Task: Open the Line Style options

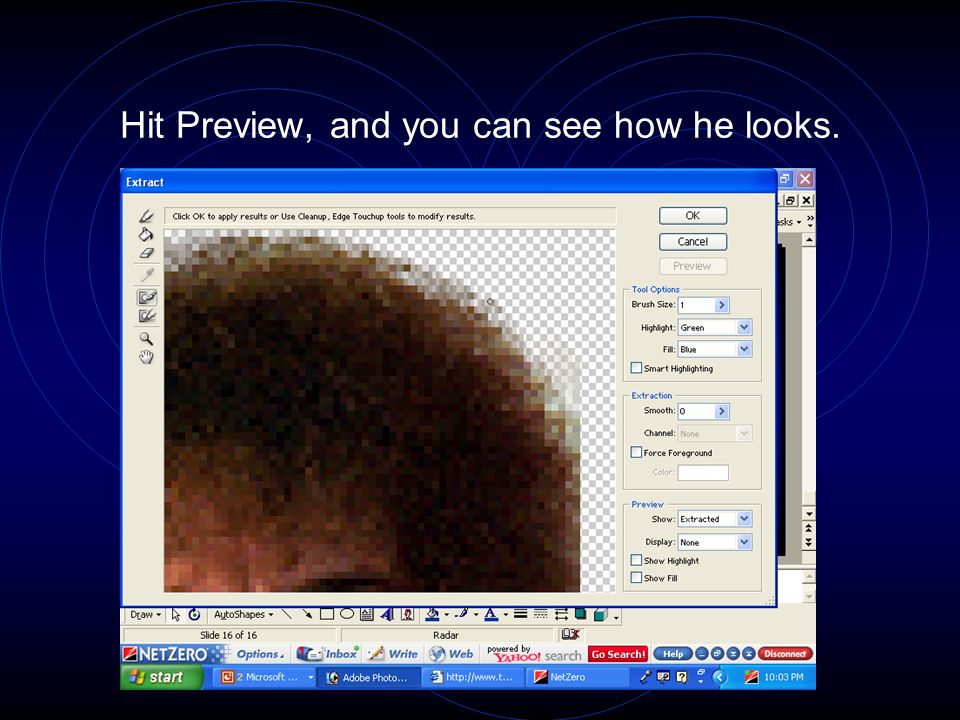Action: 520,614
